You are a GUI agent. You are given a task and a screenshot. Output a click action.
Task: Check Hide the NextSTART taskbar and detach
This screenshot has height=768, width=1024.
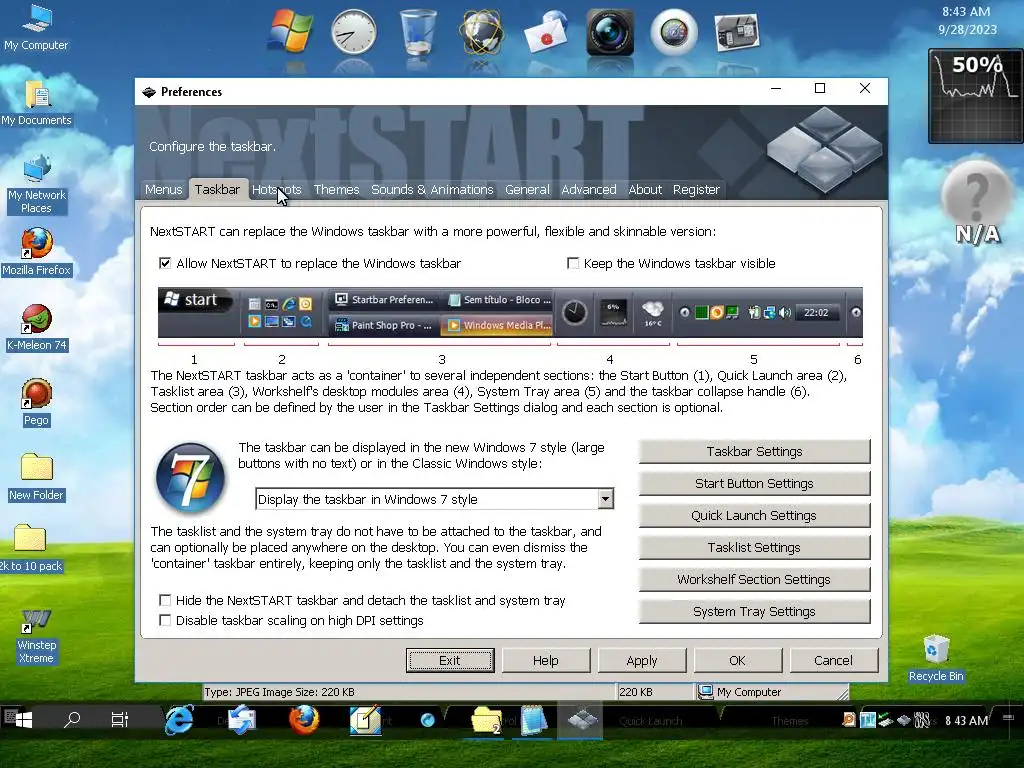point(165,600)
